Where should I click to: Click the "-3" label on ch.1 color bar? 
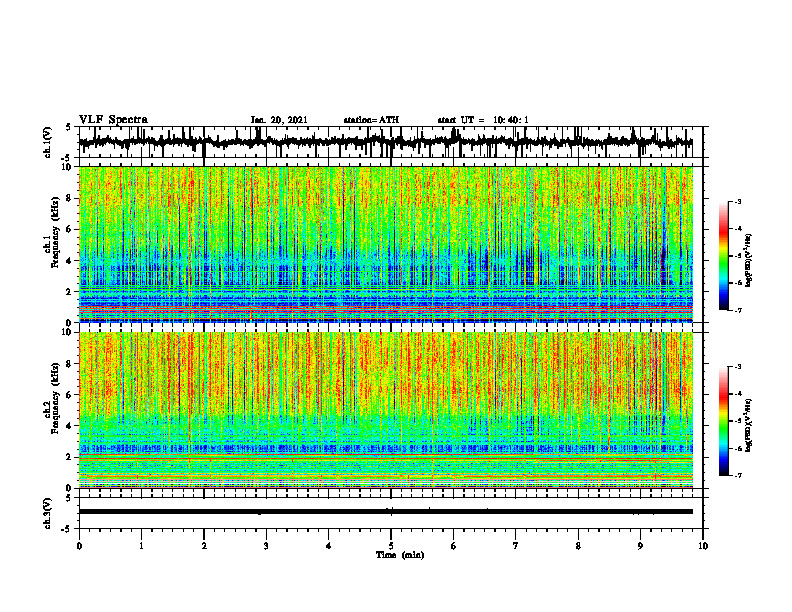coord(738,201)
